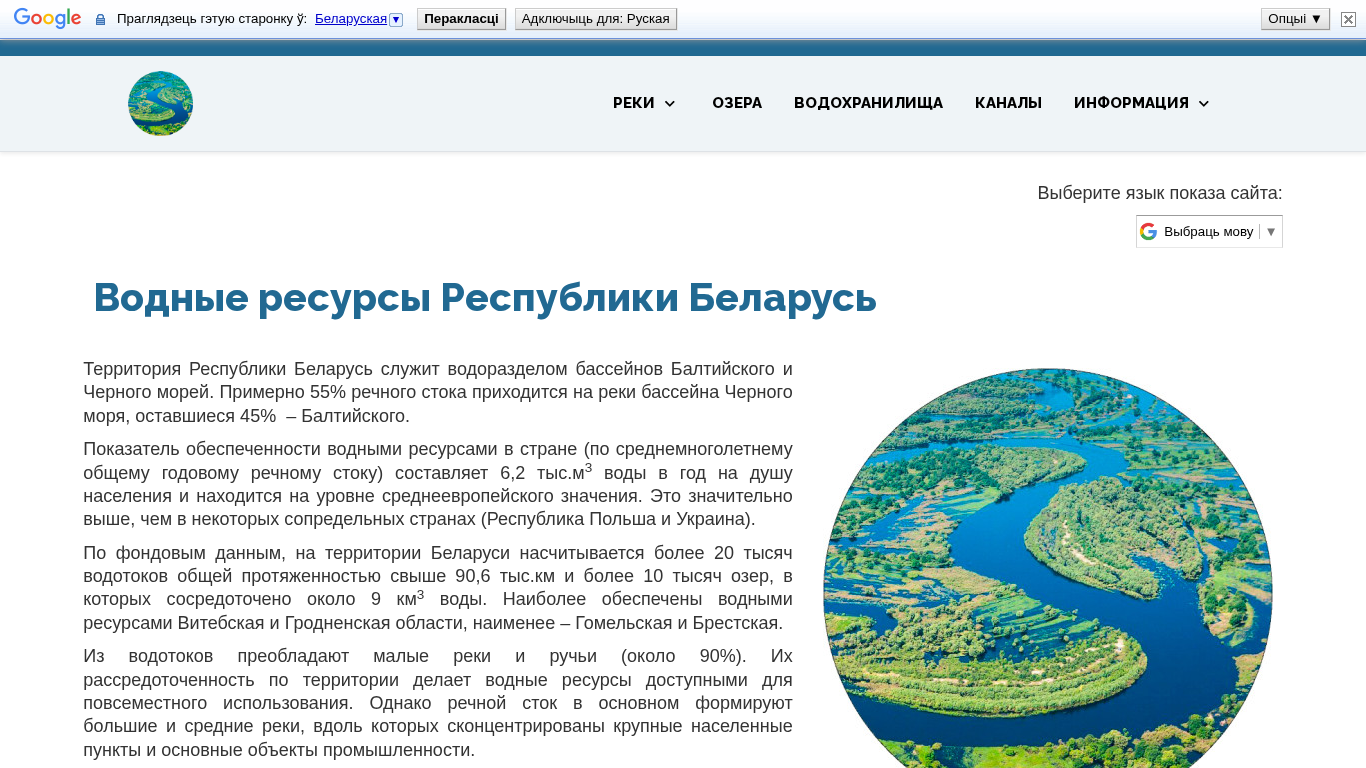Click Адключыць для: Руская button

point(596,19)
